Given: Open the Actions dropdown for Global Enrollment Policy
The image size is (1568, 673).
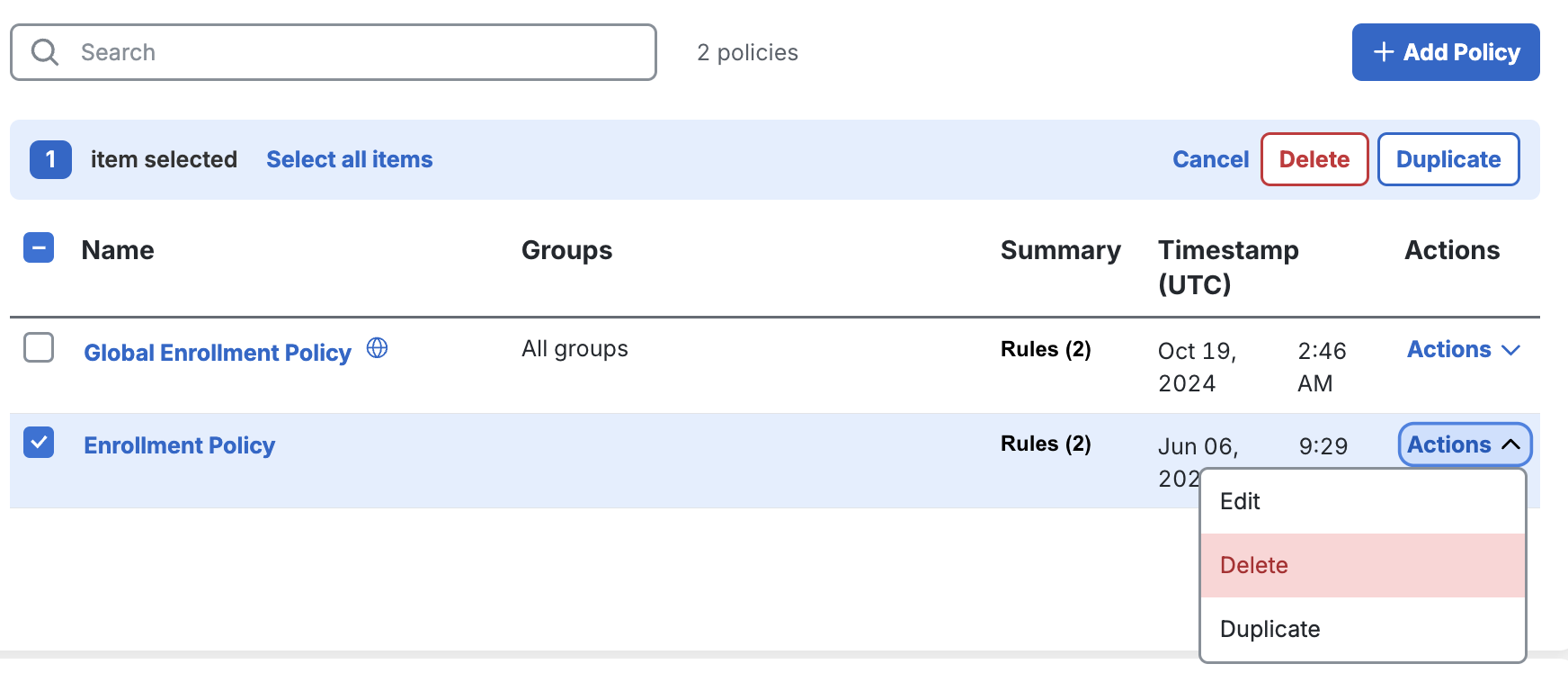Looking at the screenshot, I should pos(1462,350).
